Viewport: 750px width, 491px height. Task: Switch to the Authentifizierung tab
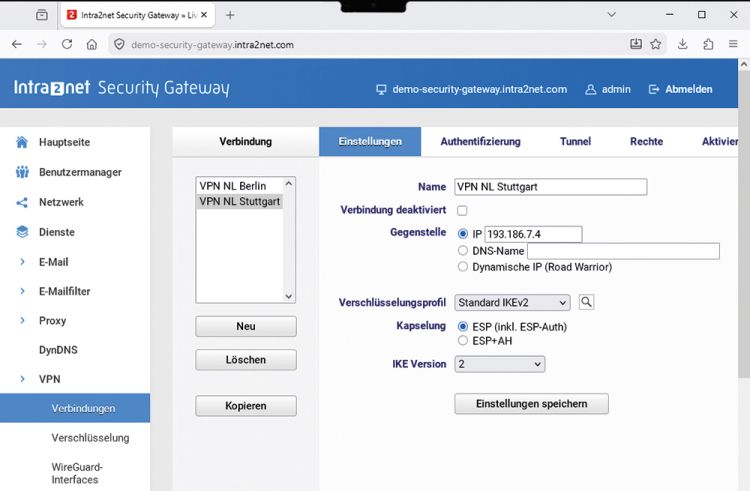(480, 142)
